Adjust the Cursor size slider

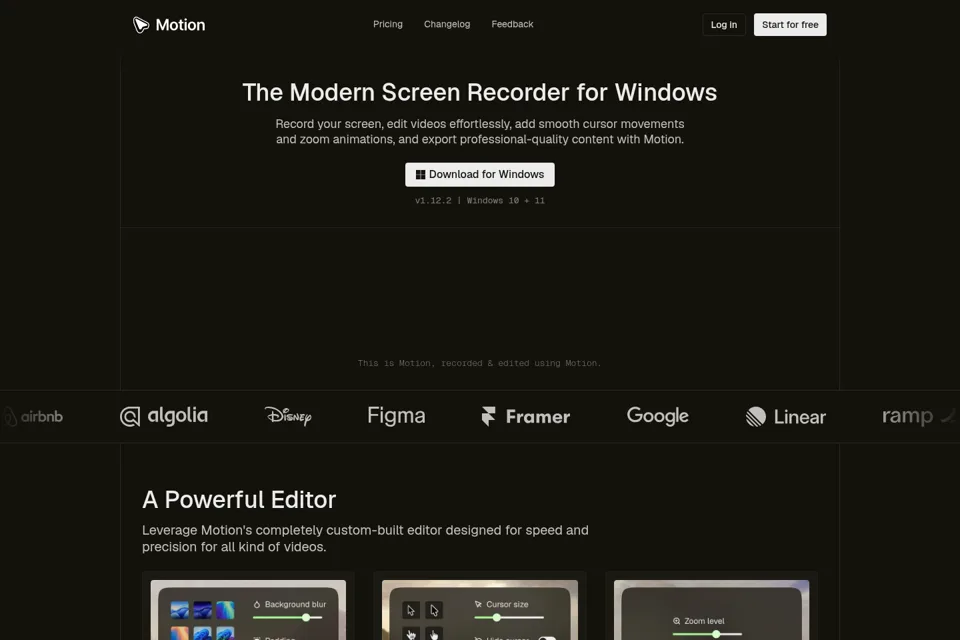point(509,617)
